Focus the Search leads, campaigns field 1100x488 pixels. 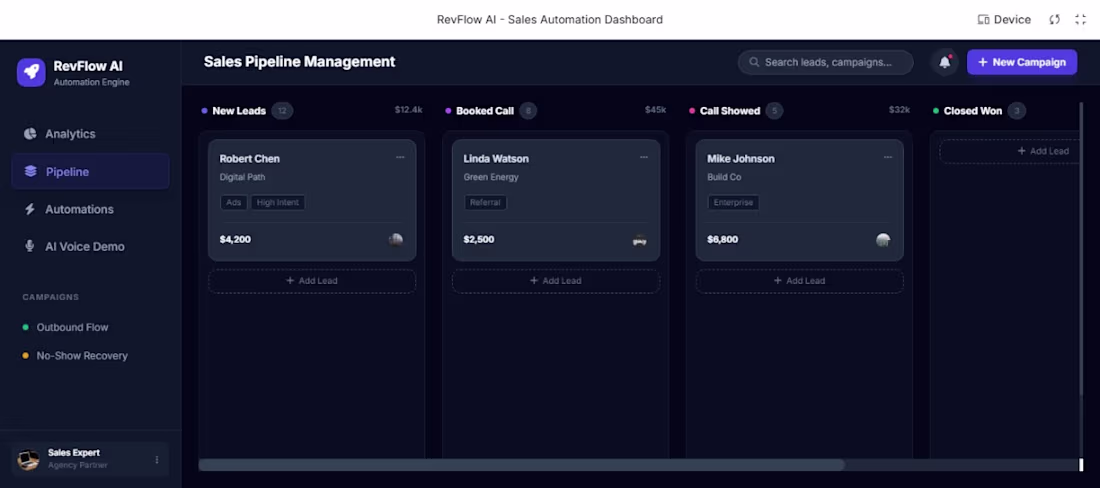[x=826, y=62]
